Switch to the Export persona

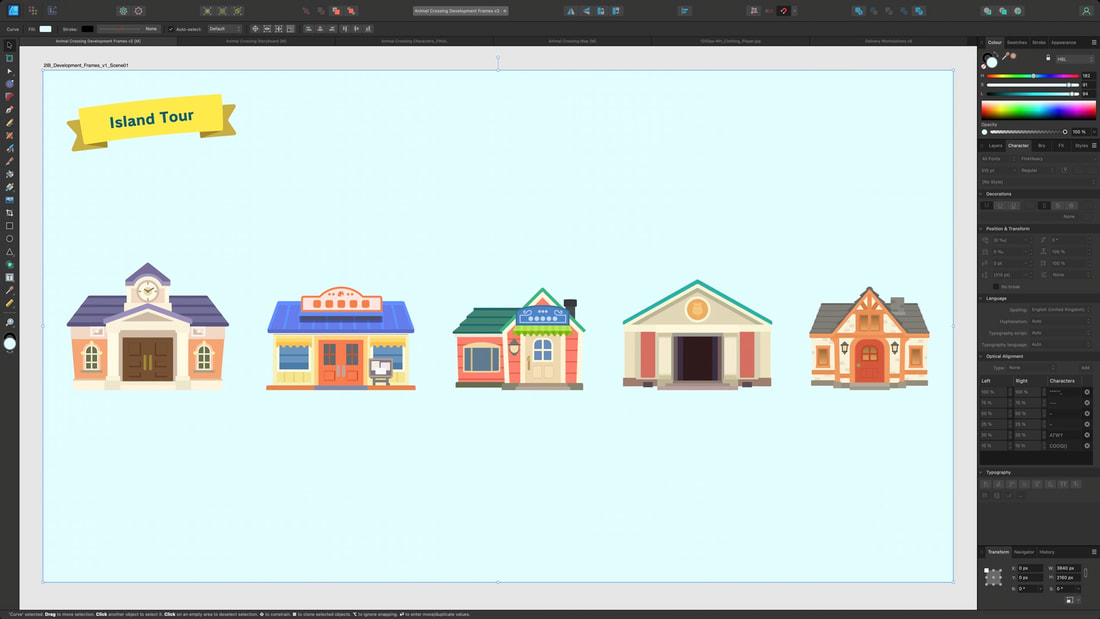[52, 11]
